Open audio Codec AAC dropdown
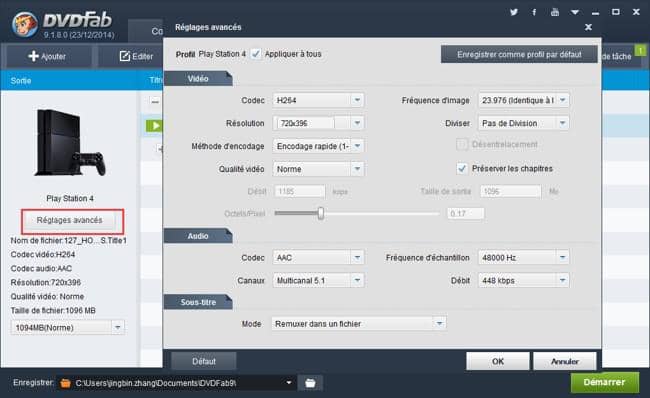 (x=318, y=257)
